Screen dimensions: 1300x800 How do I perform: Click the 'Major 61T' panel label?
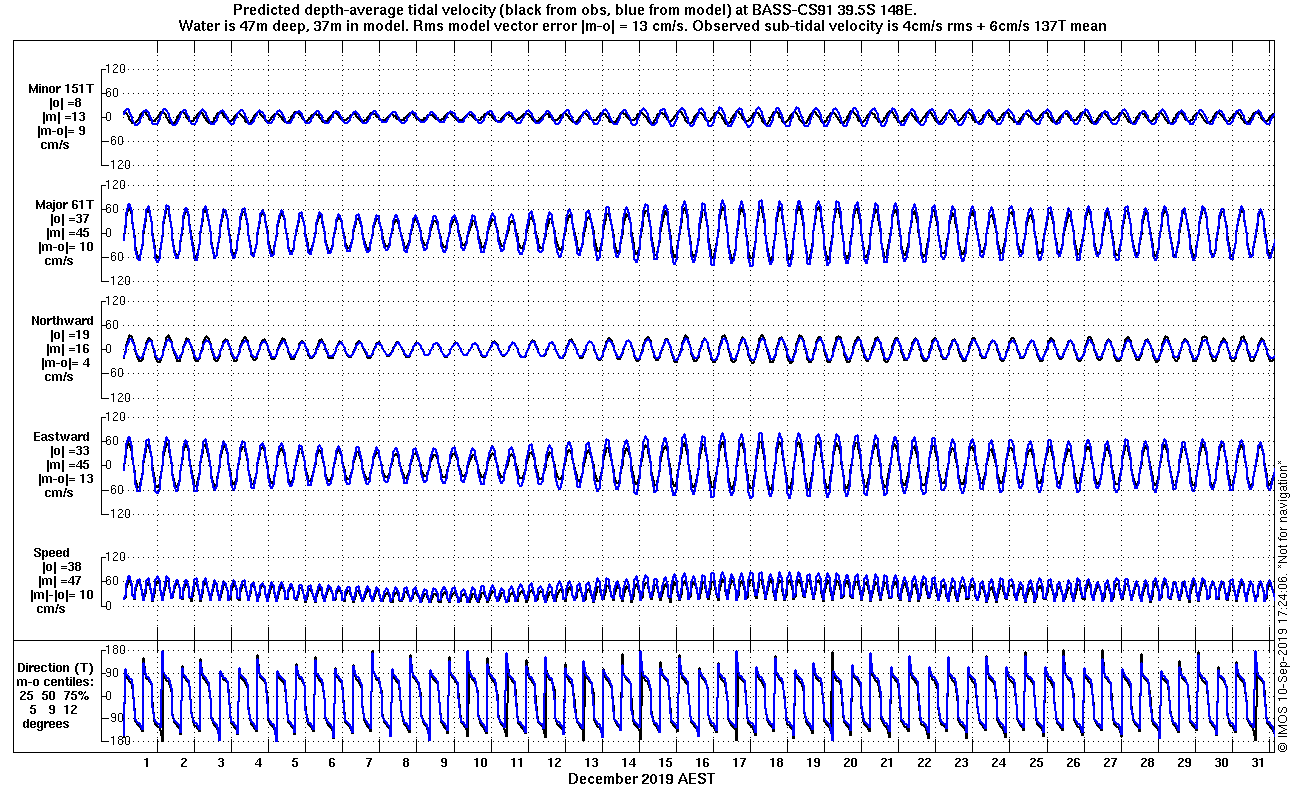(64, 205)
